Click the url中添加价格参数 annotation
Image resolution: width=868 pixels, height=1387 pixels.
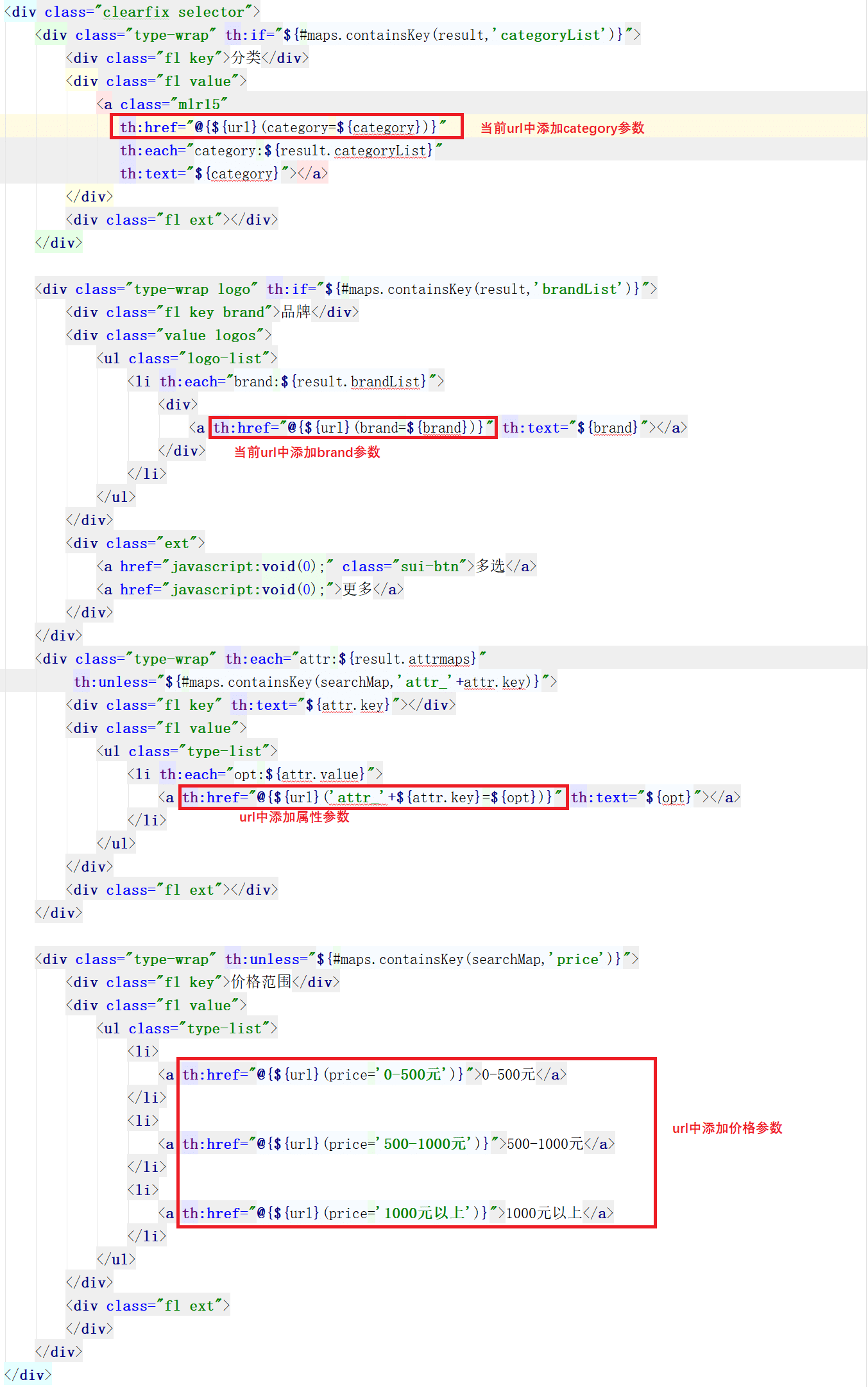(727, 1128)
